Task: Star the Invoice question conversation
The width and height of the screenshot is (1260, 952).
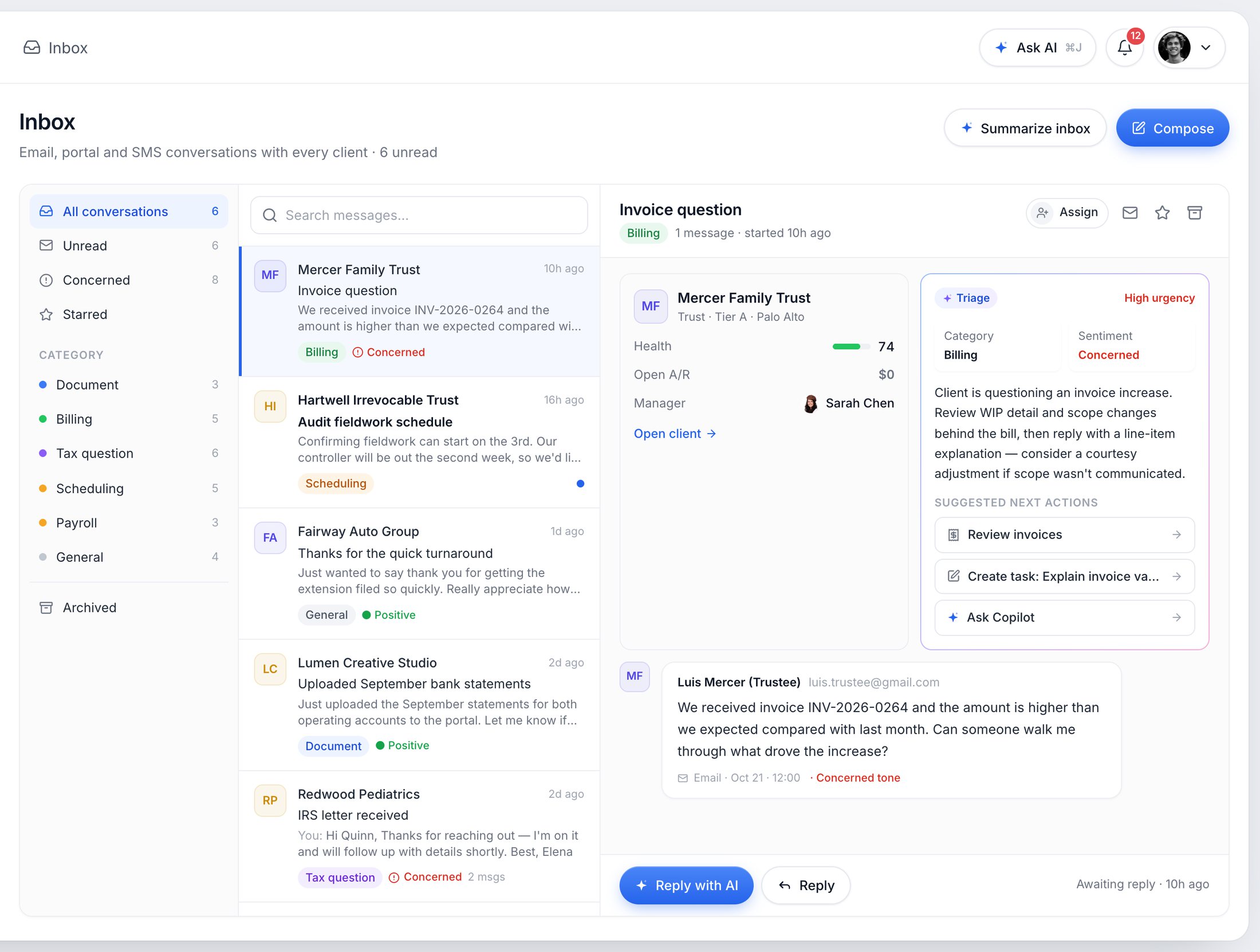Action: [x=1162, y=213]
